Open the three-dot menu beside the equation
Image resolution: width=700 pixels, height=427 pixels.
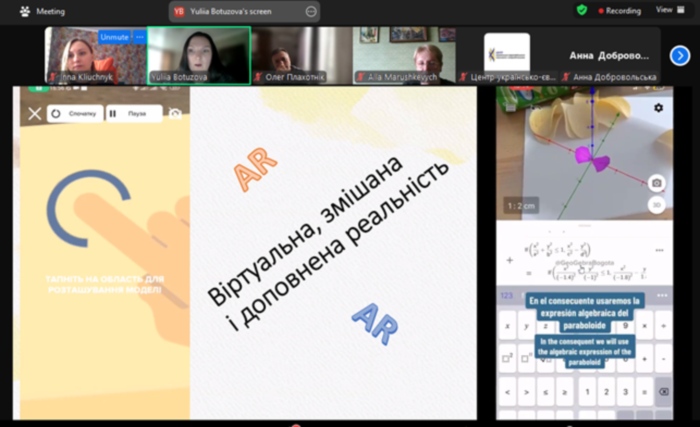coord(659,251)
